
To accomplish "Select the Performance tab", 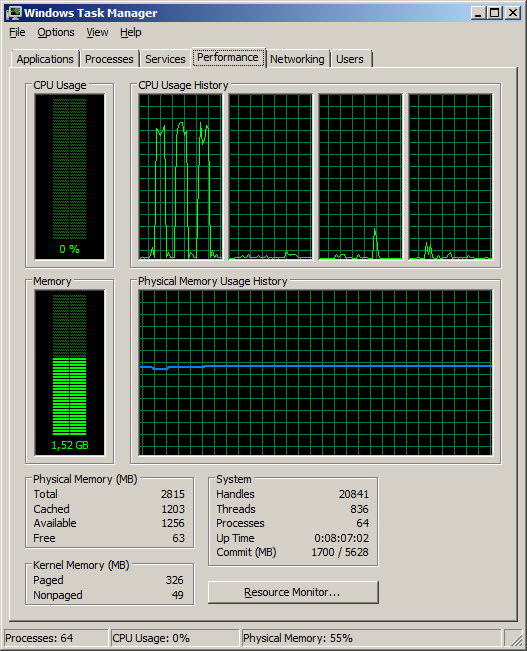I will tap(228, 57).
